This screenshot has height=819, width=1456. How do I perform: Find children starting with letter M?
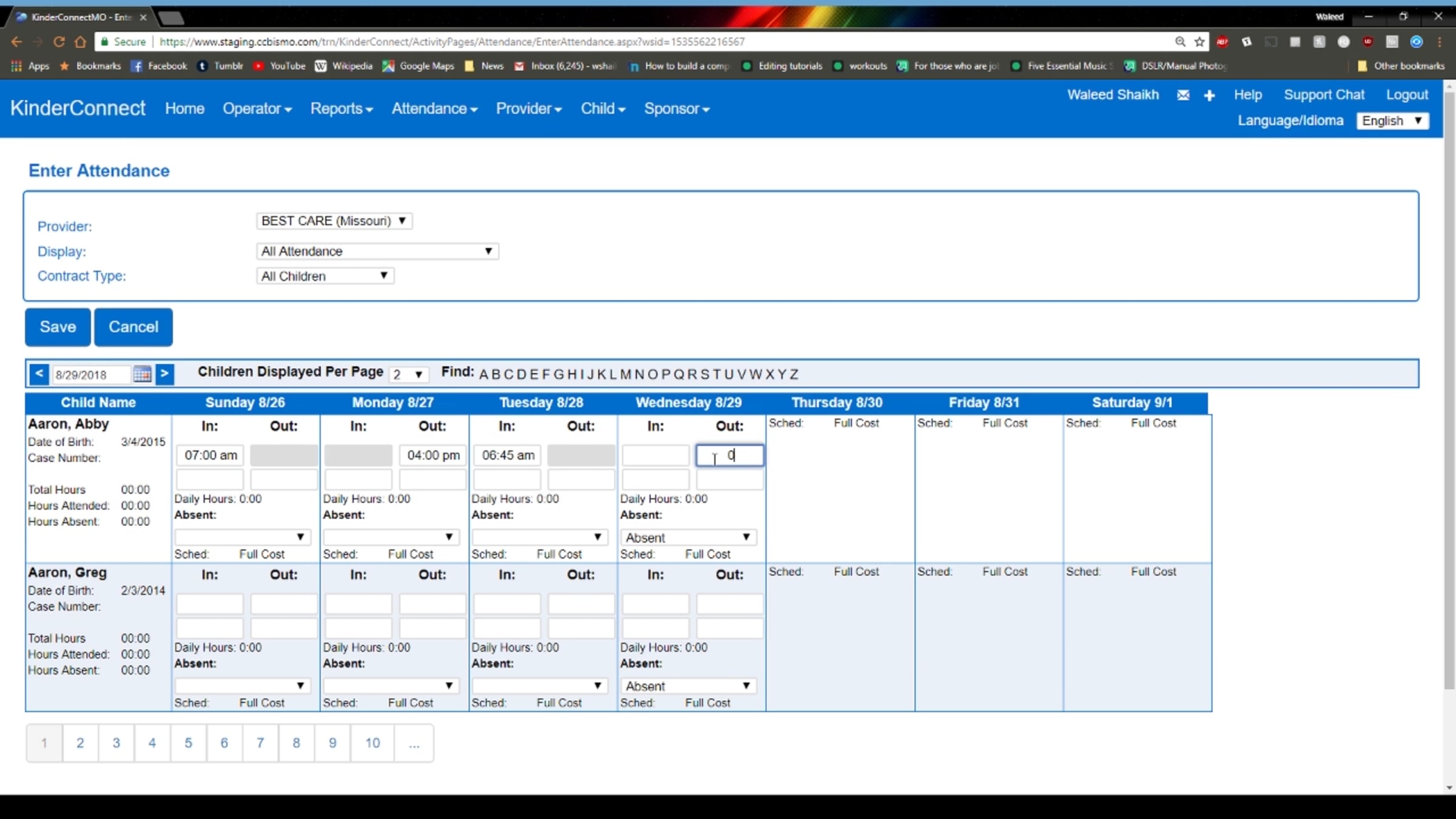tap(625, 374)
